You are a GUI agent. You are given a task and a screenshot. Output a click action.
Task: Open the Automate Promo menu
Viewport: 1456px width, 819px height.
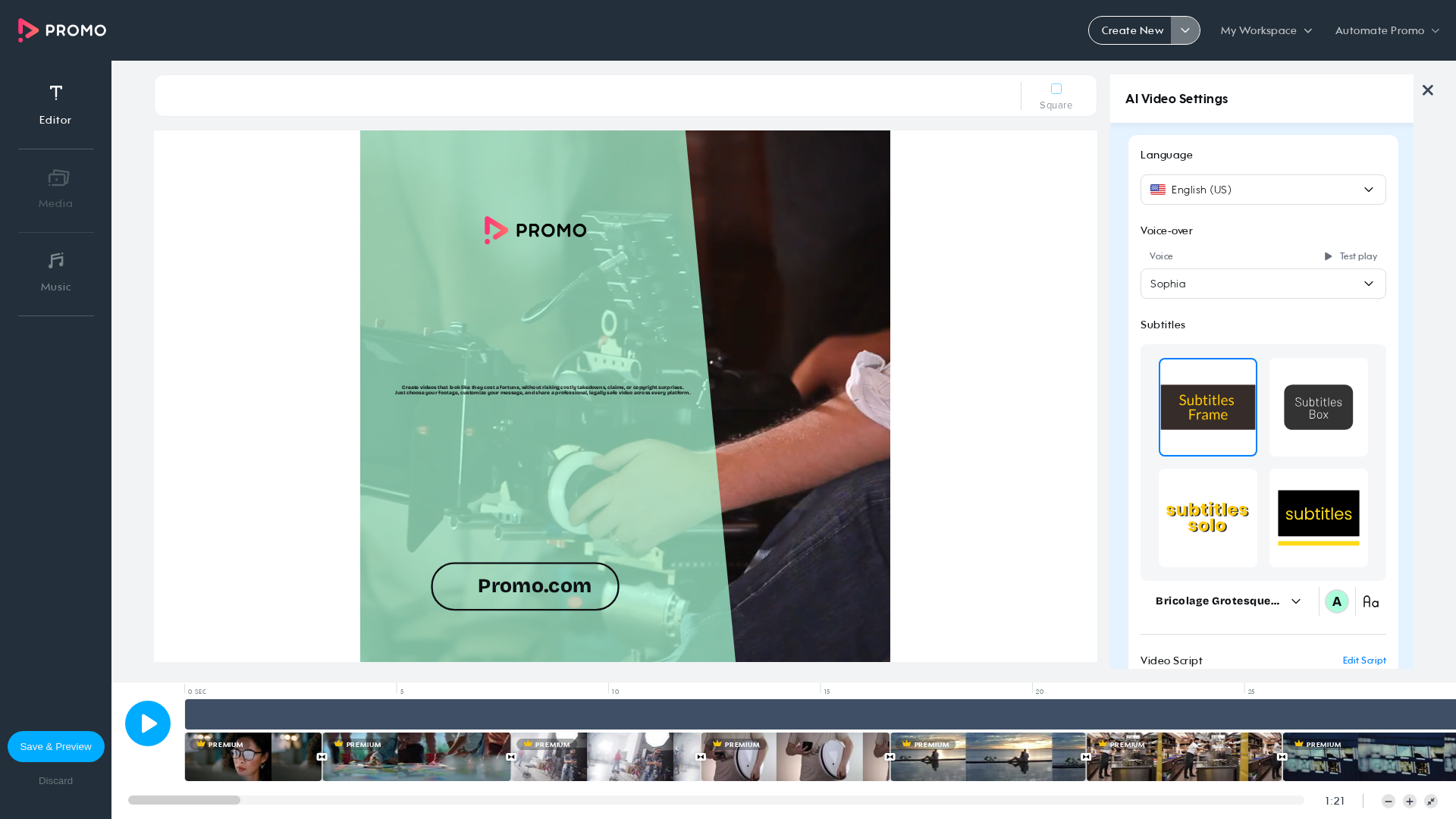pos(1387,30)
